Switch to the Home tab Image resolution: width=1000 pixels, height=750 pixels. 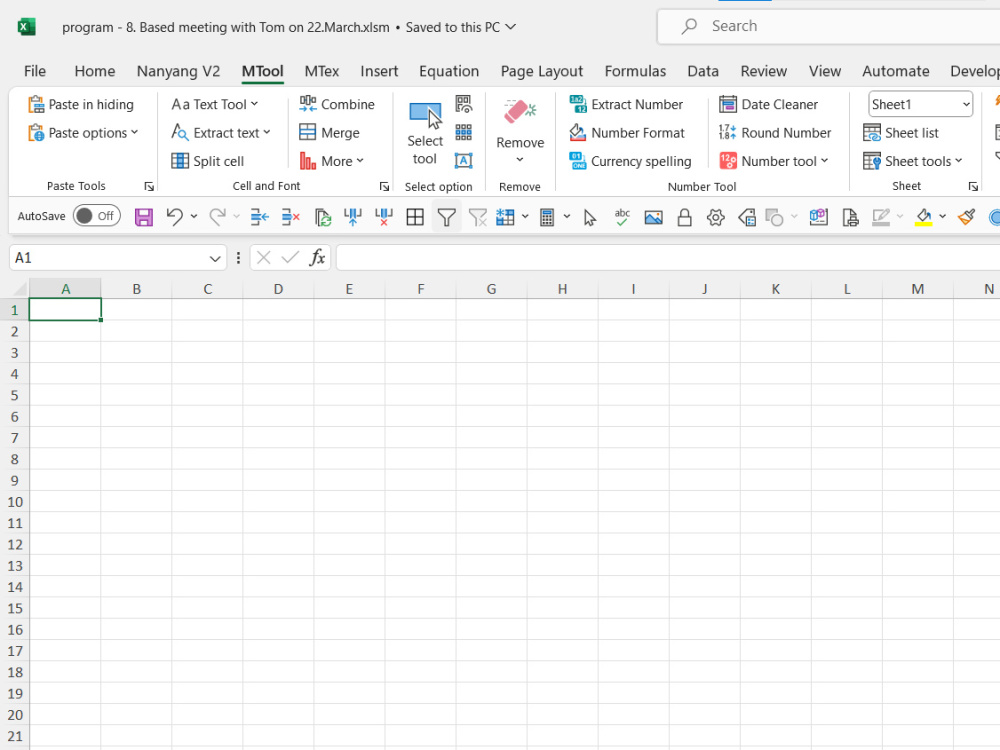pyautogui.click(x=95, y=71)
